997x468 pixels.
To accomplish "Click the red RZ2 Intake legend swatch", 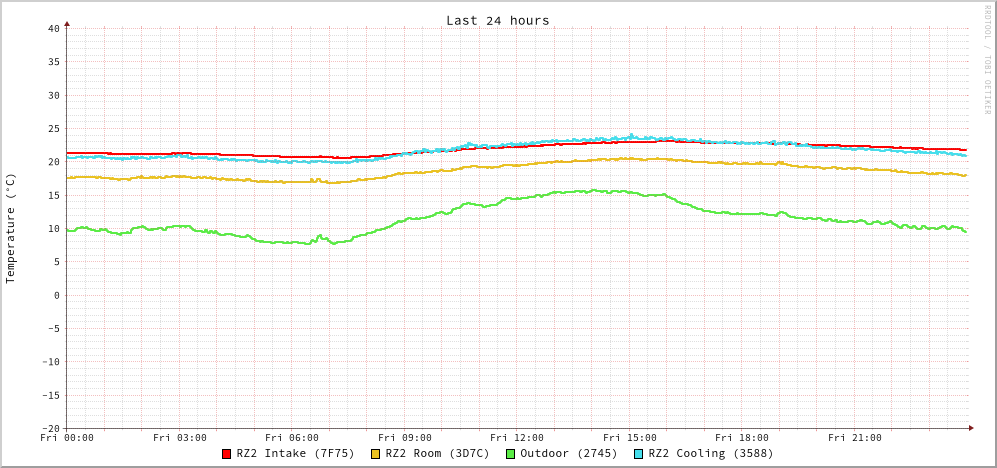I will 227,454.
